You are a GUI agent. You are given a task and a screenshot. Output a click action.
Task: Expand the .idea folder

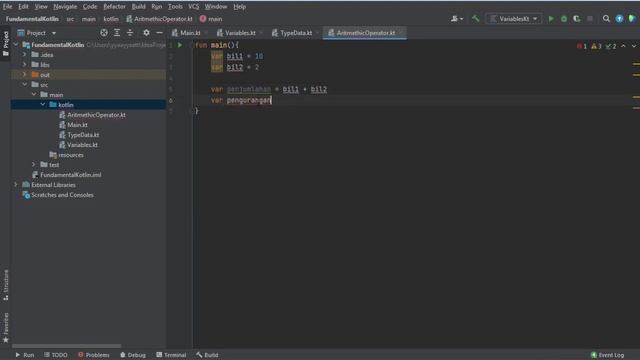24,54
